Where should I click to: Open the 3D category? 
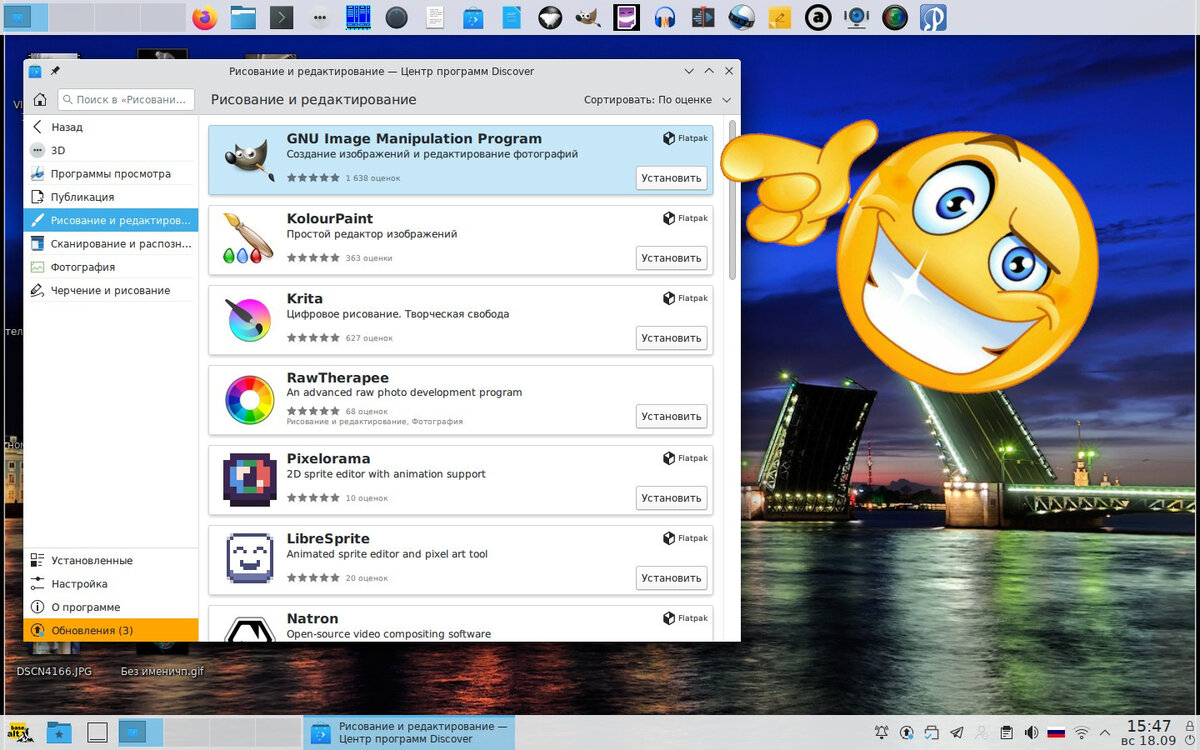111,150
